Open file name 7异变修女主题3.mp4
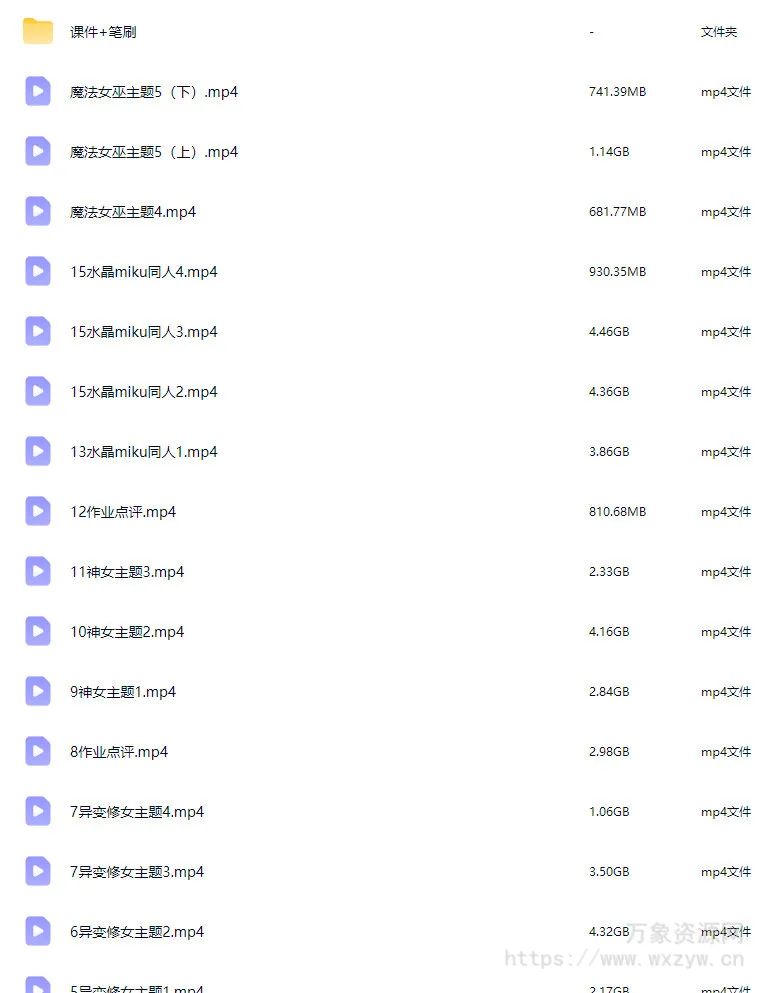This screenshot has height=993, width=775. [x=137, y=872]
